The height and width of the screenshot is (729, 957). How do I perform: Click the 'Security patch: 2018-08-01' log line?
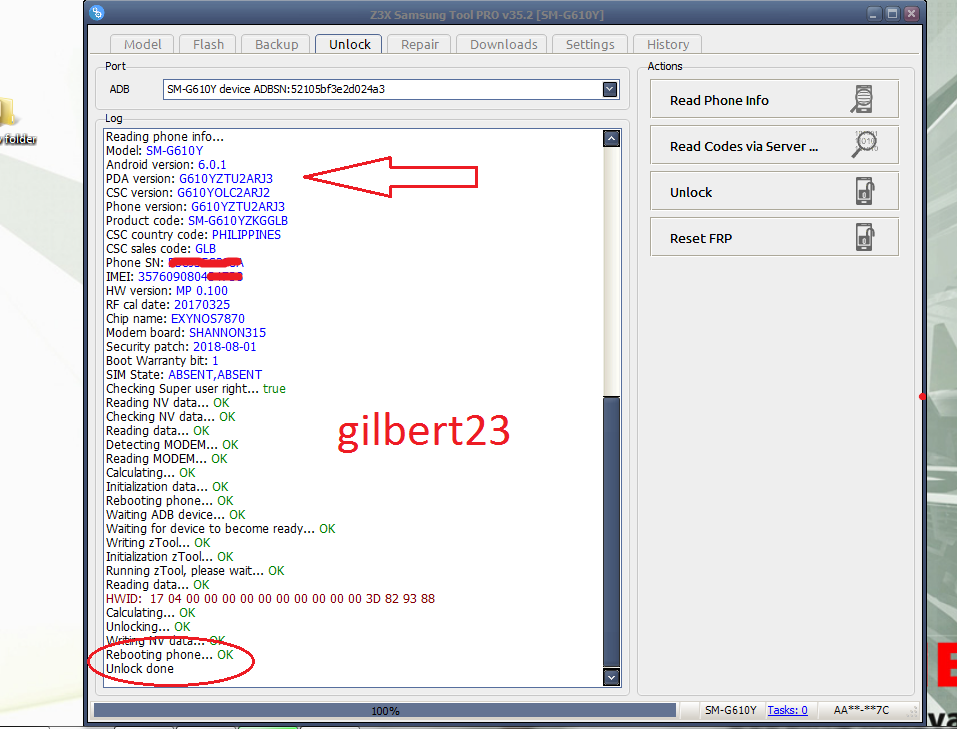tap(181, 347)
